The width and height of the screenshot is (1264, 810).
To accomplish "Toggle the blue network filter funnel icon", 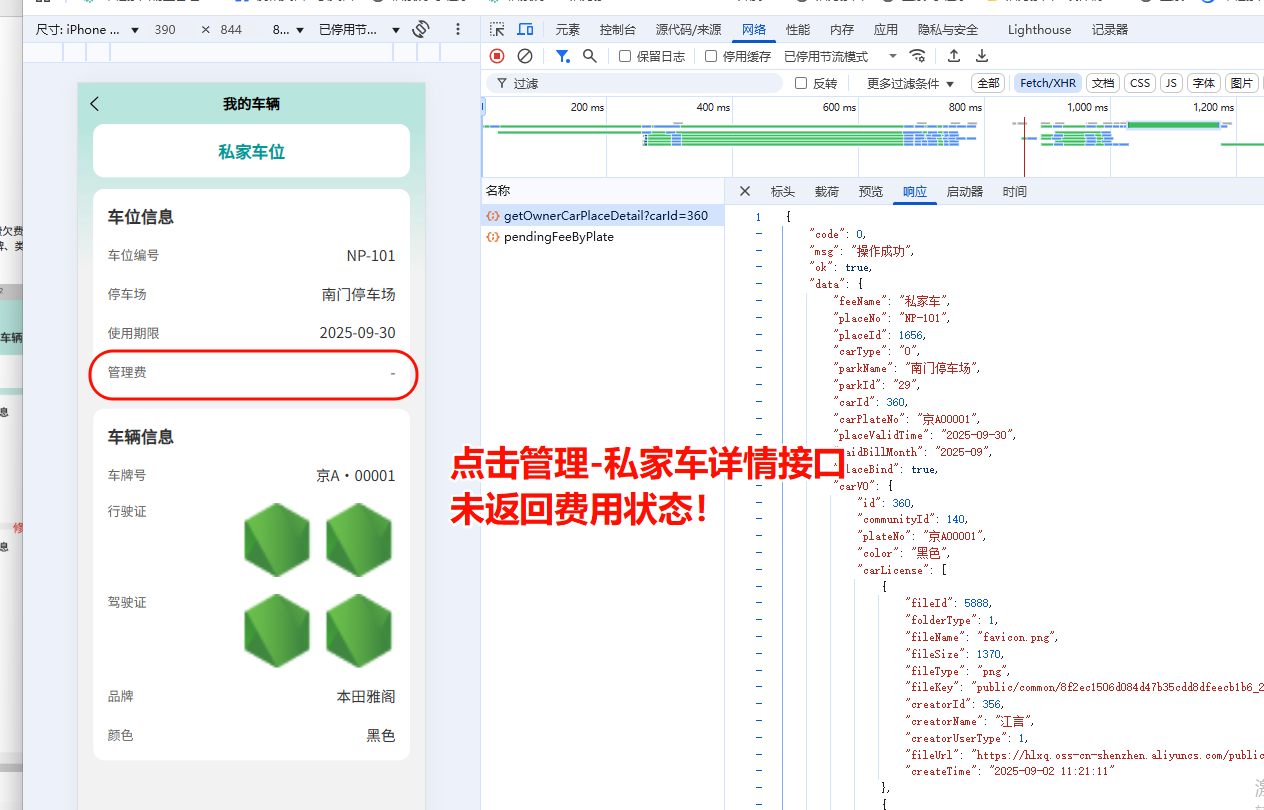I will pyautogui.click(x=563, y=56).
